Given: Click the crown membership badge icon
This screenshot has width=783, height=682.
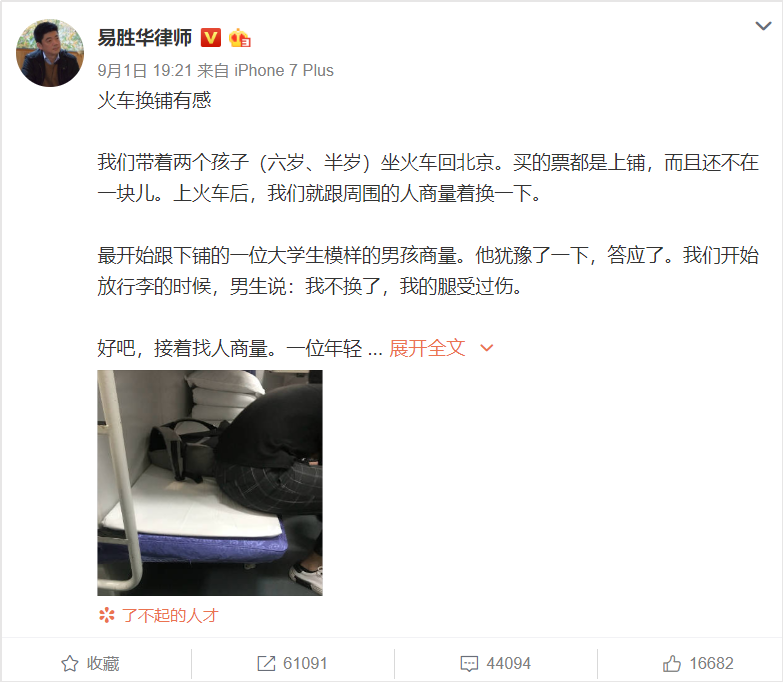Looking at the screenshot, I should coord(240,38).
